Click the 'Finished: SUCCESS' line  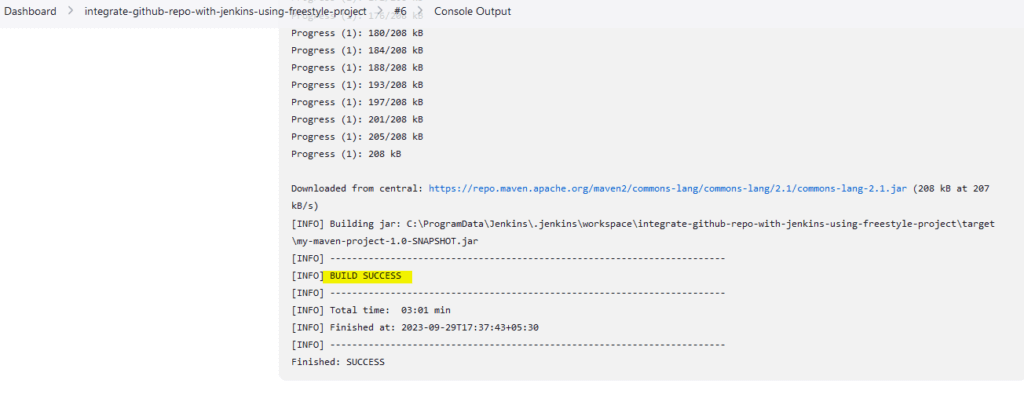coord(338,361)
